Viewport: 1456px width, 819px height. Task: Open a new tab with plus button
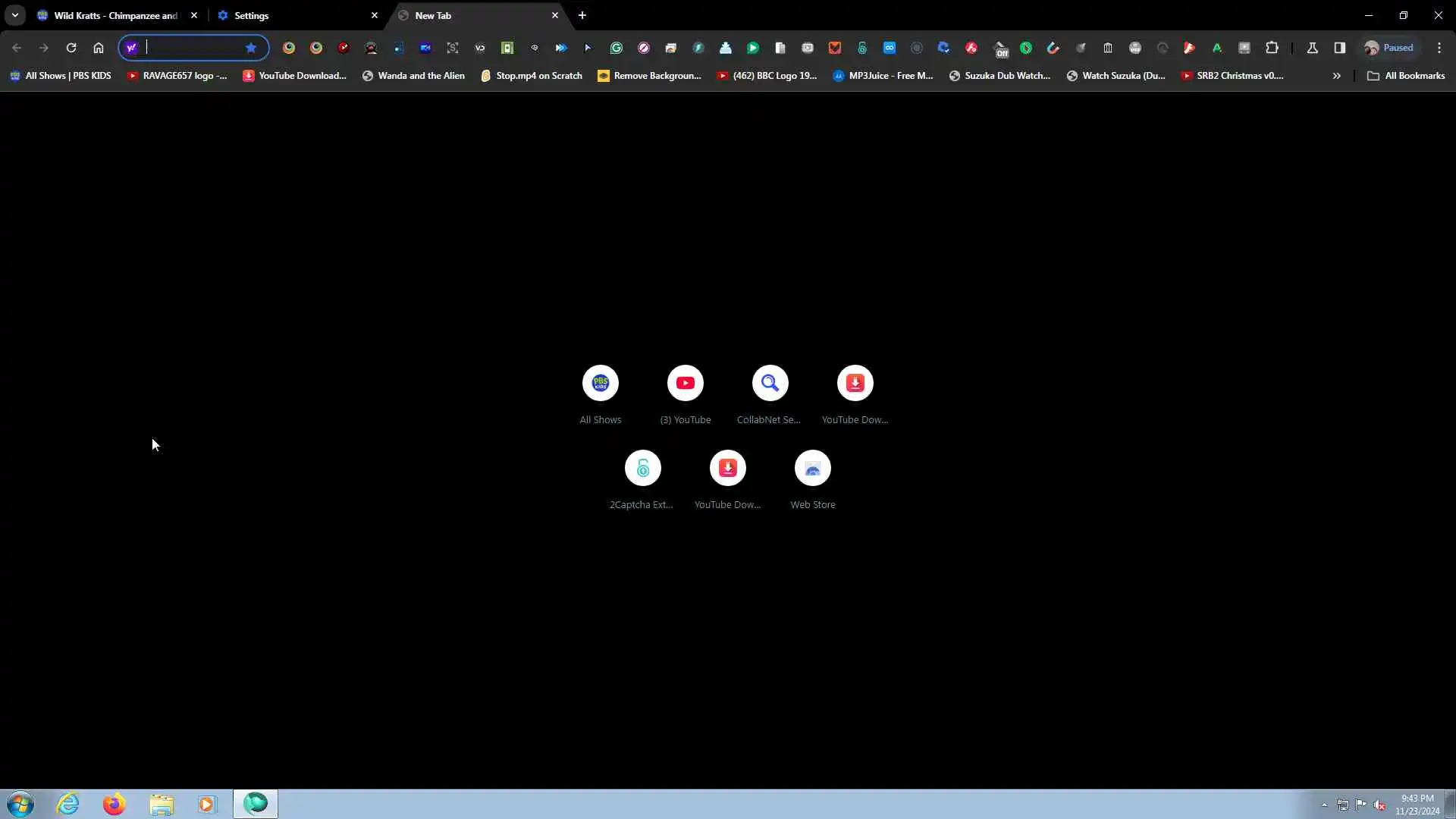[x=582, y=15]
